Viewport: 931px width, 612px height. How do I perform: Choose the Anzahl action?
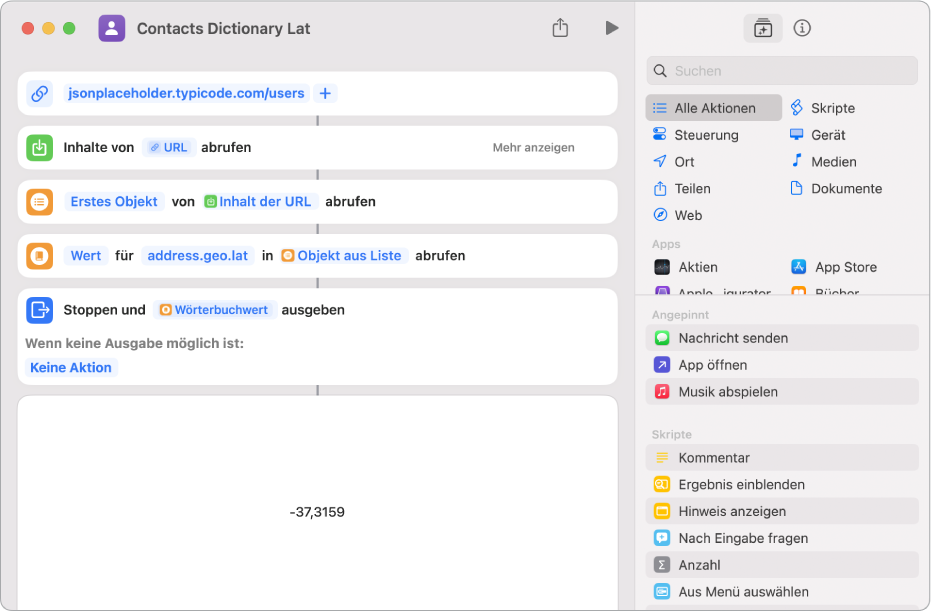[x=782, y=565]
